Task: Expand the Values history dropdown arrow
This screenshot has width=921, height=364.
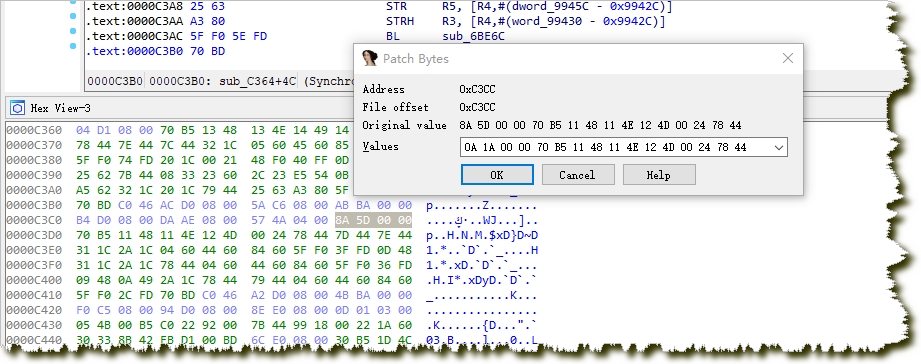Action: coord(779,147)
